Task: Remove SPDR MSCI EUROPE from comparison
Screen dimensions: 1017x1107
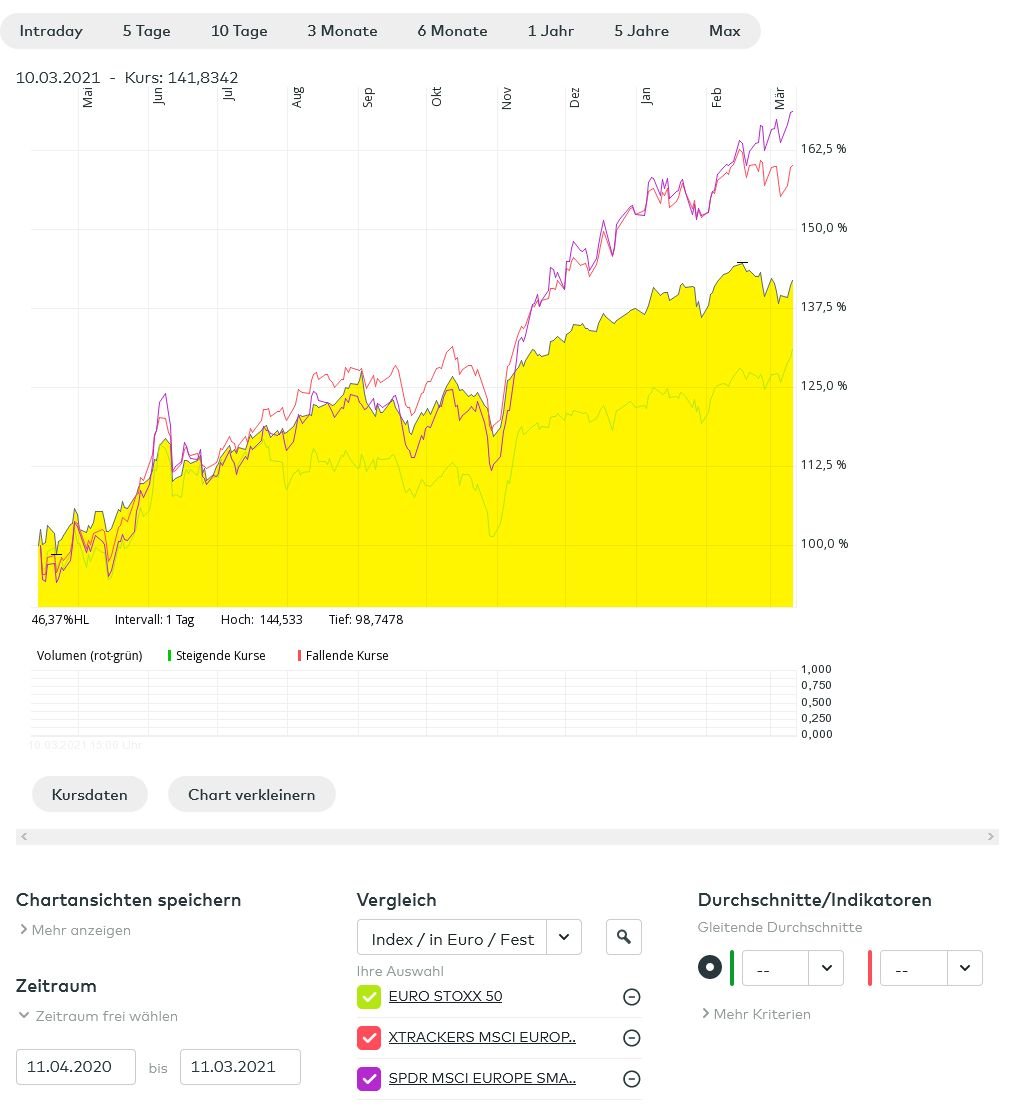Action: point(631,1079)
